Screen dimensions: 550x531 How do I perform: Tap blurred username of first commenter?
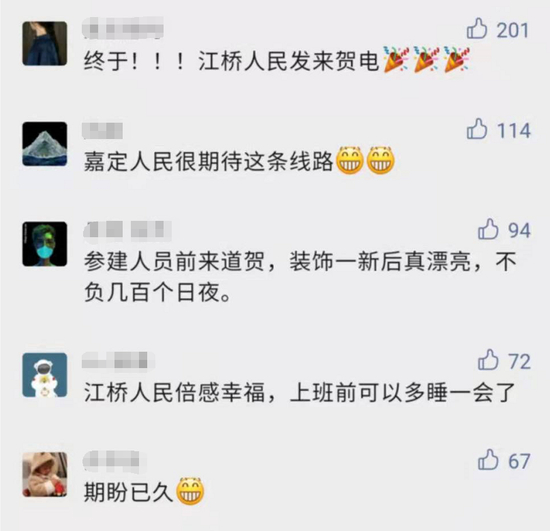(x=123, y=29)
